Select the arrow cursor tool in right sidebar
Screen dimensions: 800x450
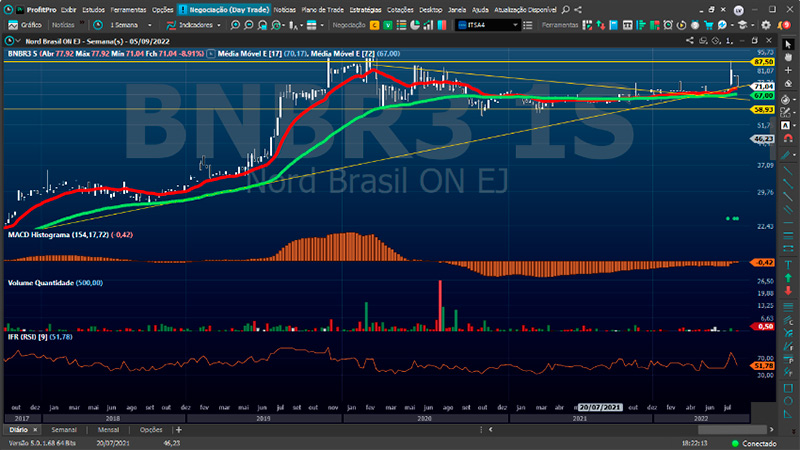[x=788, y=44]
